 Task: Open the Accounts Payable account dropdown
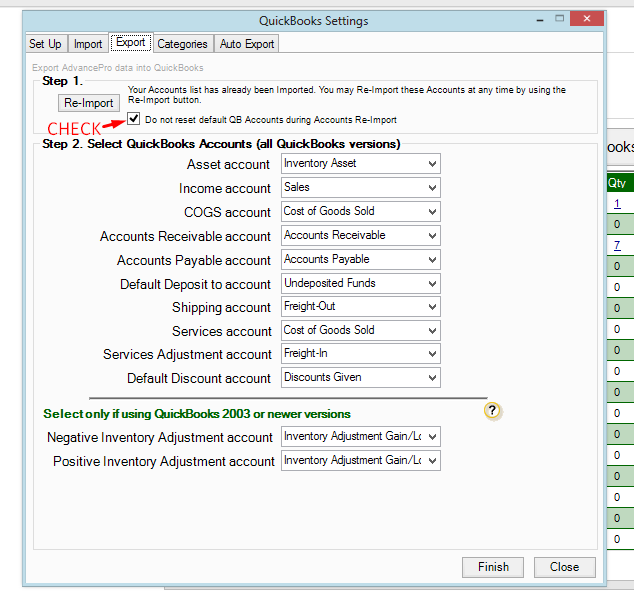pos(360,259)
